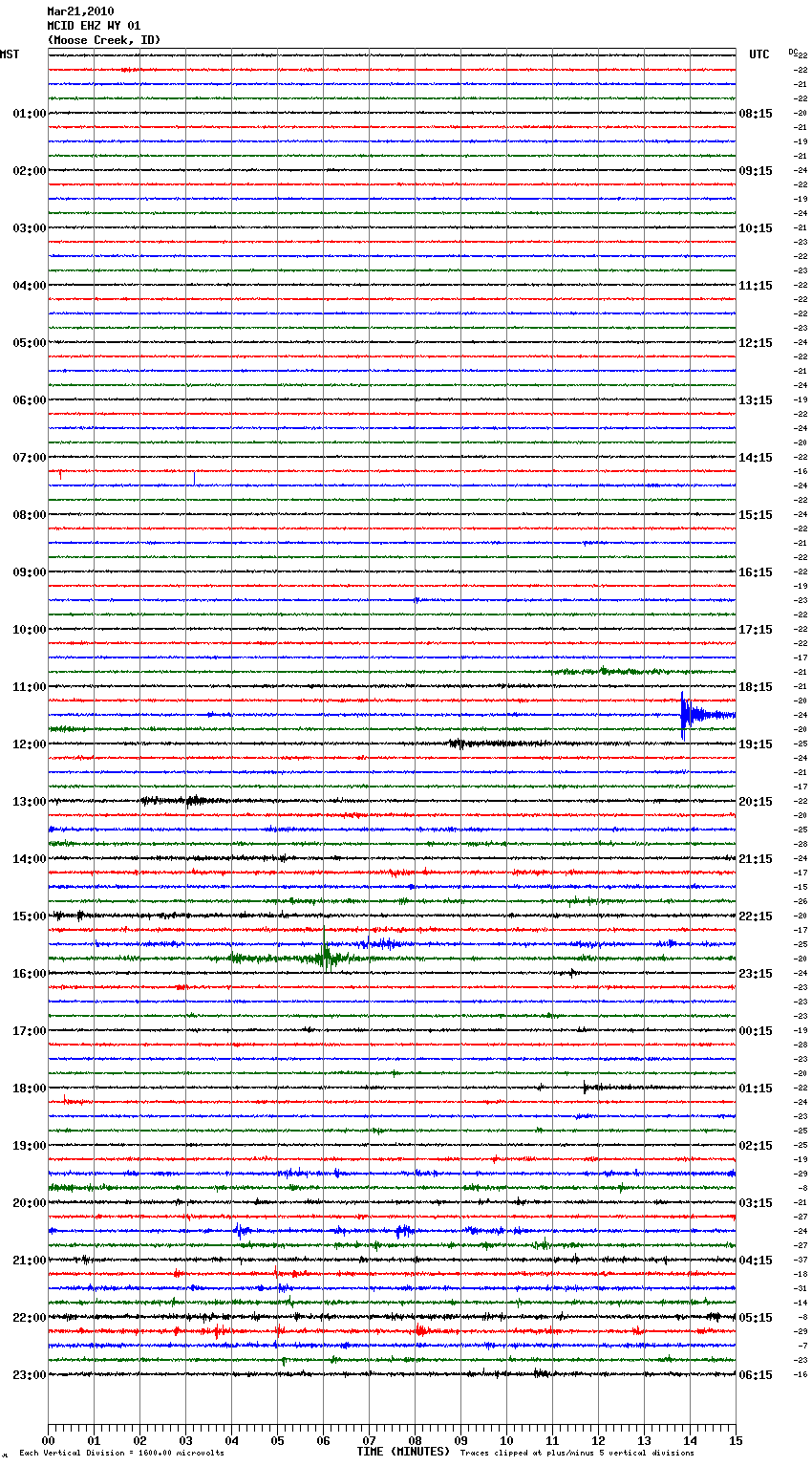812x1466 pixels.
Task: Click the 15:00 MST time label
Action: click(x=29, y=916)
